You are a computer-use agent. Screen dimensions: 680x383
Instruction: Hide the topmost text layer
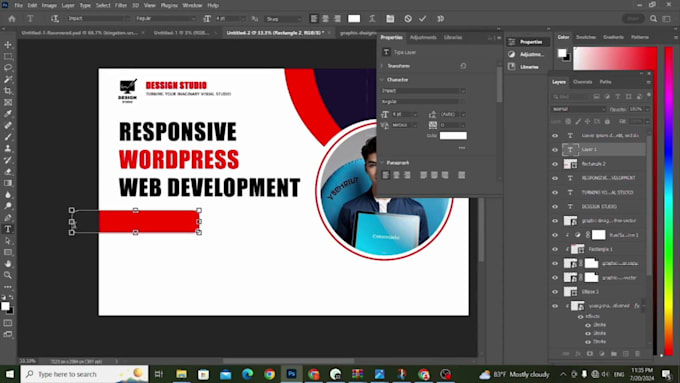tap(555, 135)
